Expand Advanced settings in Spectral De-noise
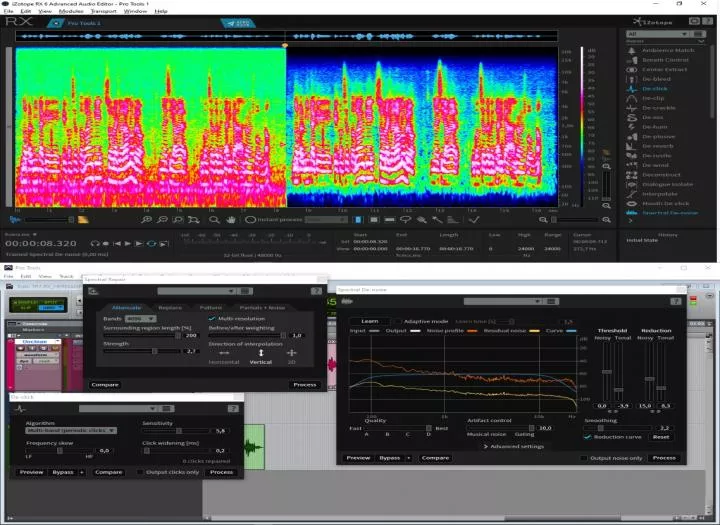 coord(513,446)
